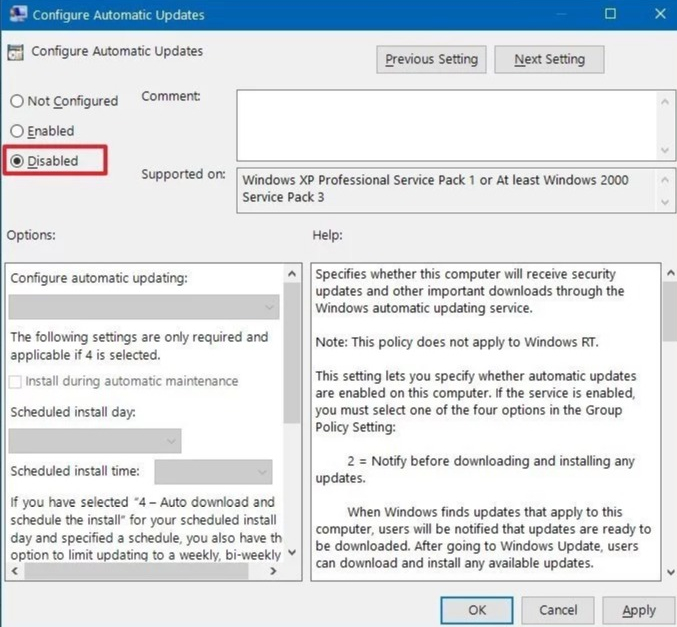Click Supported on box scroll up arrow
677x627 pixels.
pyautogui.click(x=665, y=179)
